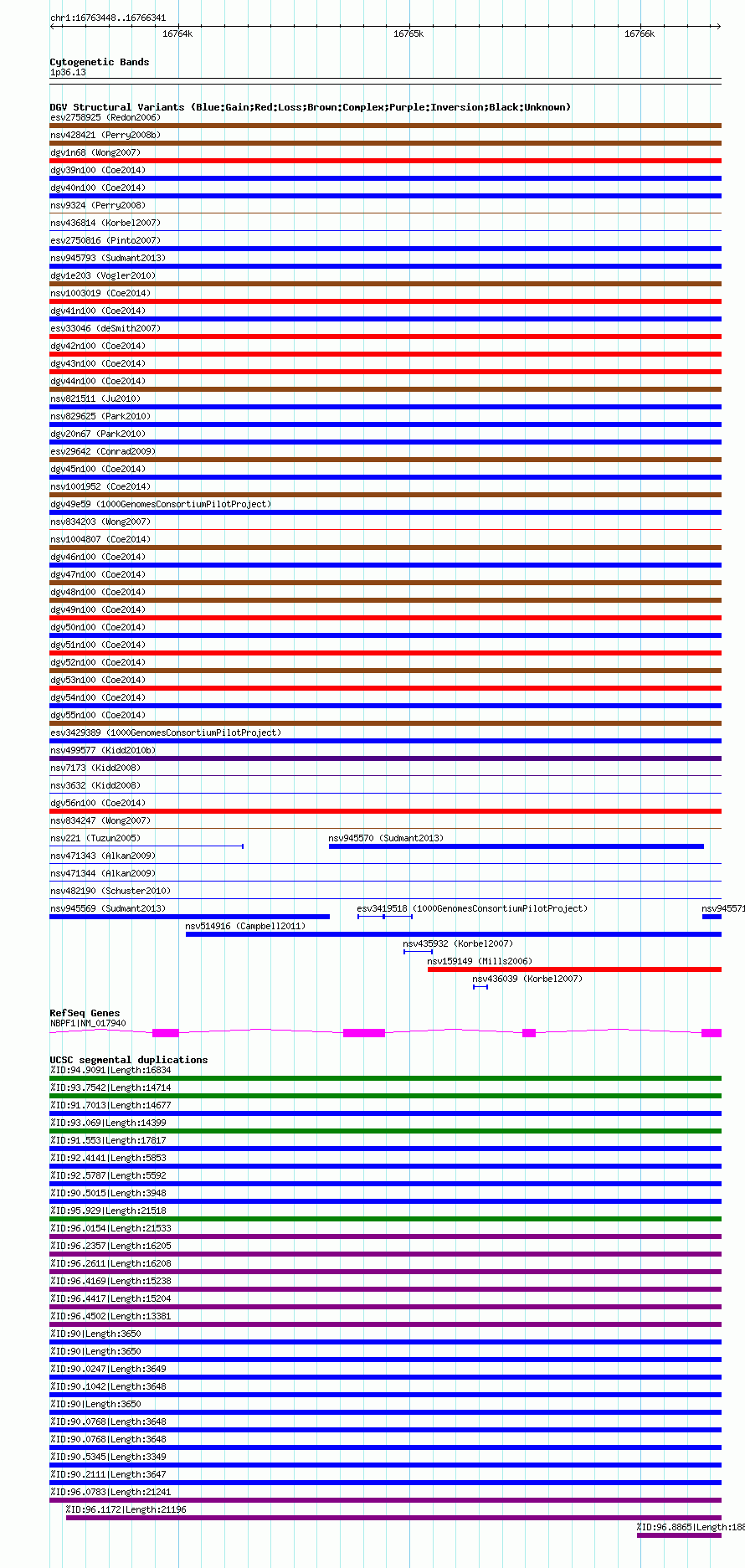Image resolution: width=745 pixels, height=1568 pixels.
Task: Click %ID:90.0247|Length:3649 label
Action: (x=108, y=1369)
